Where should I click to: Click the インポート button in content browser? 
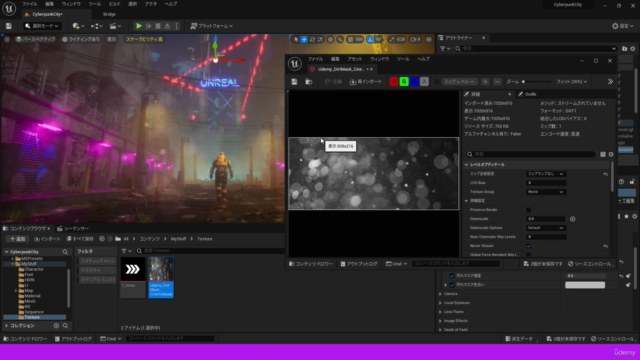(47, 239)
